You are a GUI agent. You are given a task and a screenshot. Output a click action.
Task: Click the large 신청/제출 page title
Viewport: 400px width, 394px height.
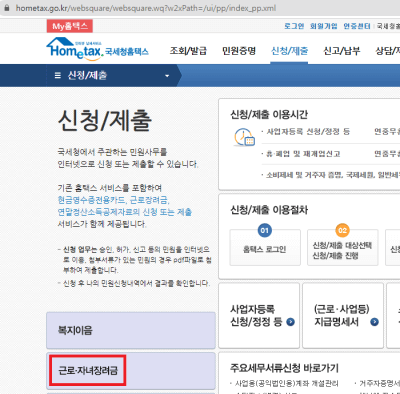pos(105,120)
